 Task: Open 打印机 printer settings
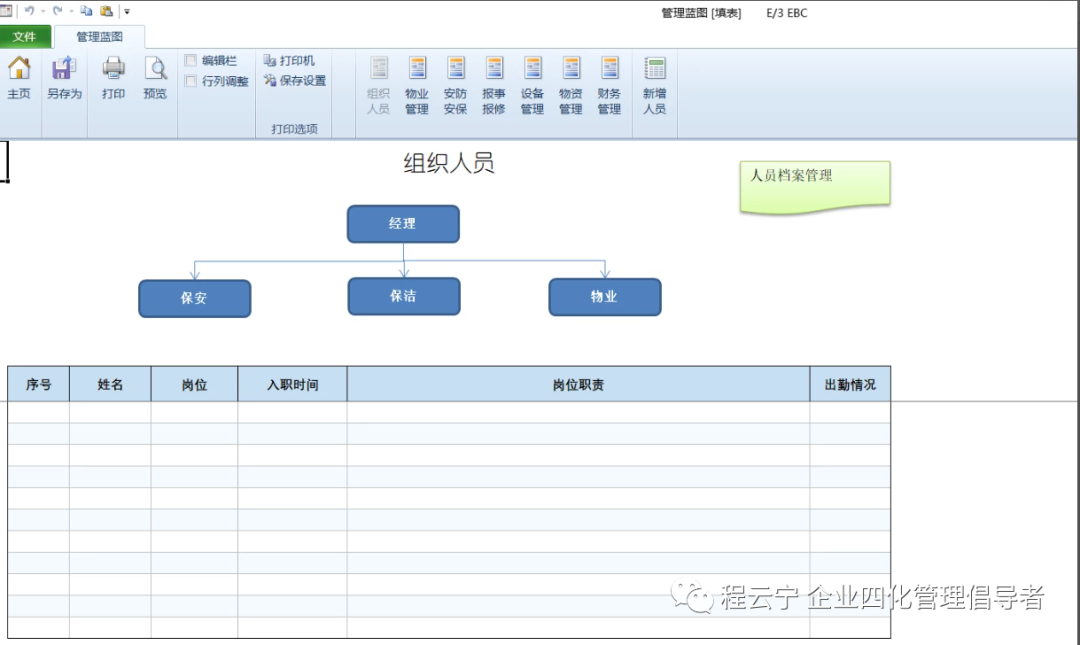pyautogui.click(x=289, y=61)
